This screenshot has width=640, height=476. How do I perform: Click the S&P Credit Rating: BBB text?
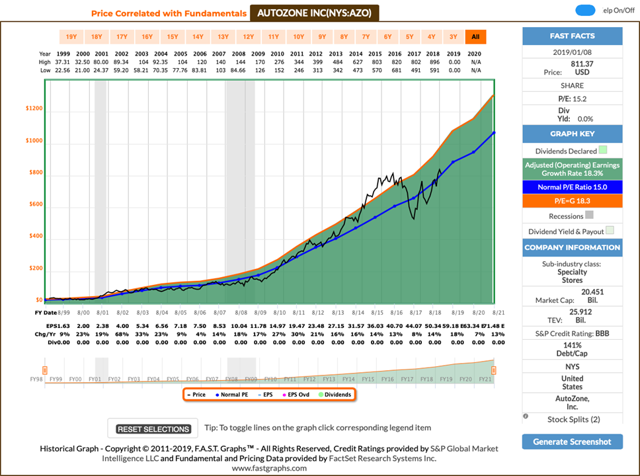(572, 334)
